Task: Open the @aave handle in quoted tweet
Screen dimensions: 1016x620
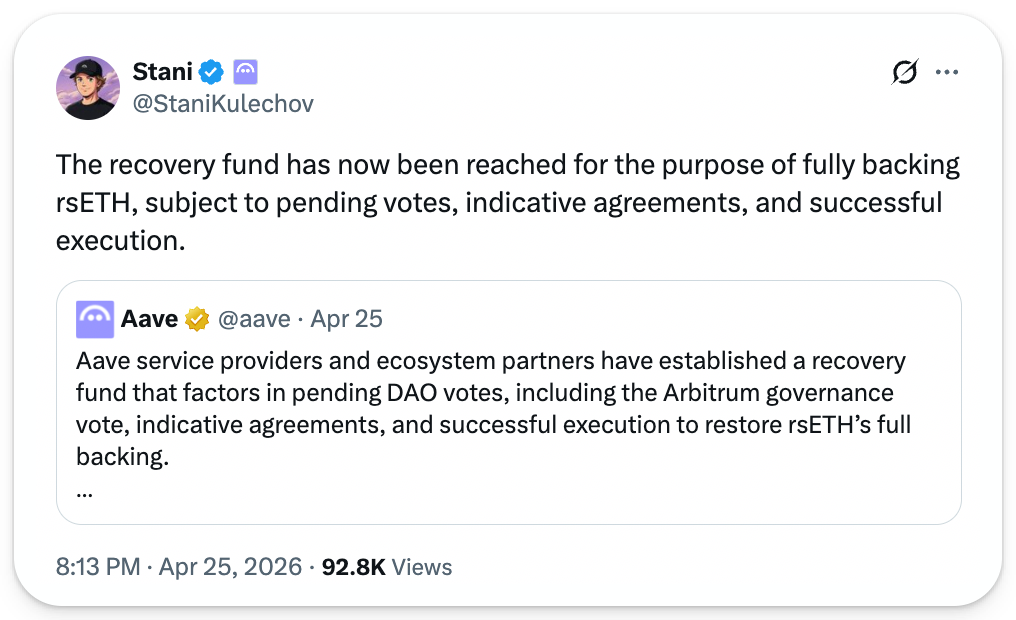Action: pyautogui.click(x=254, y=319)
